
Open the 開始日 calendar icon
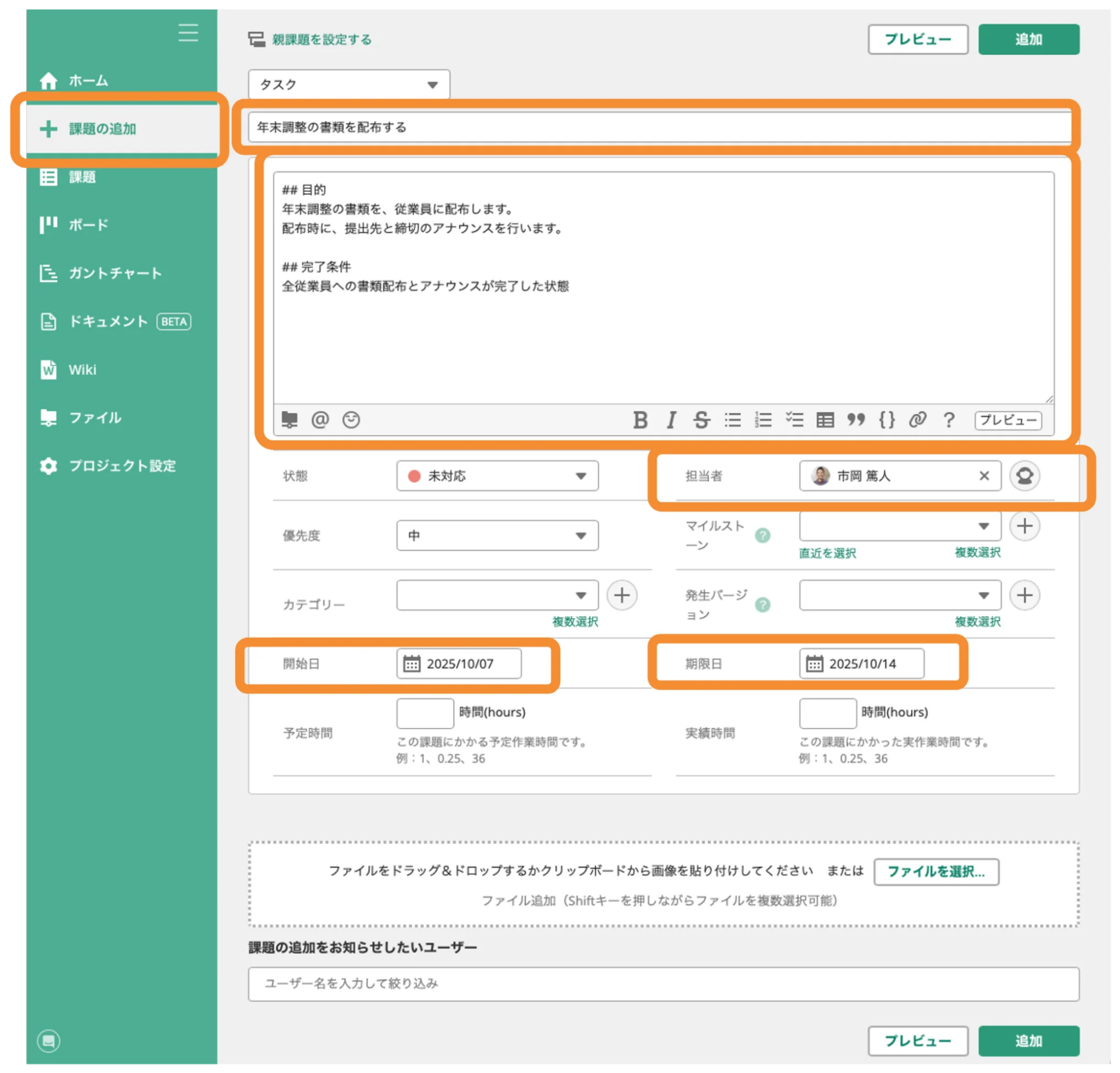pos(411,664)
